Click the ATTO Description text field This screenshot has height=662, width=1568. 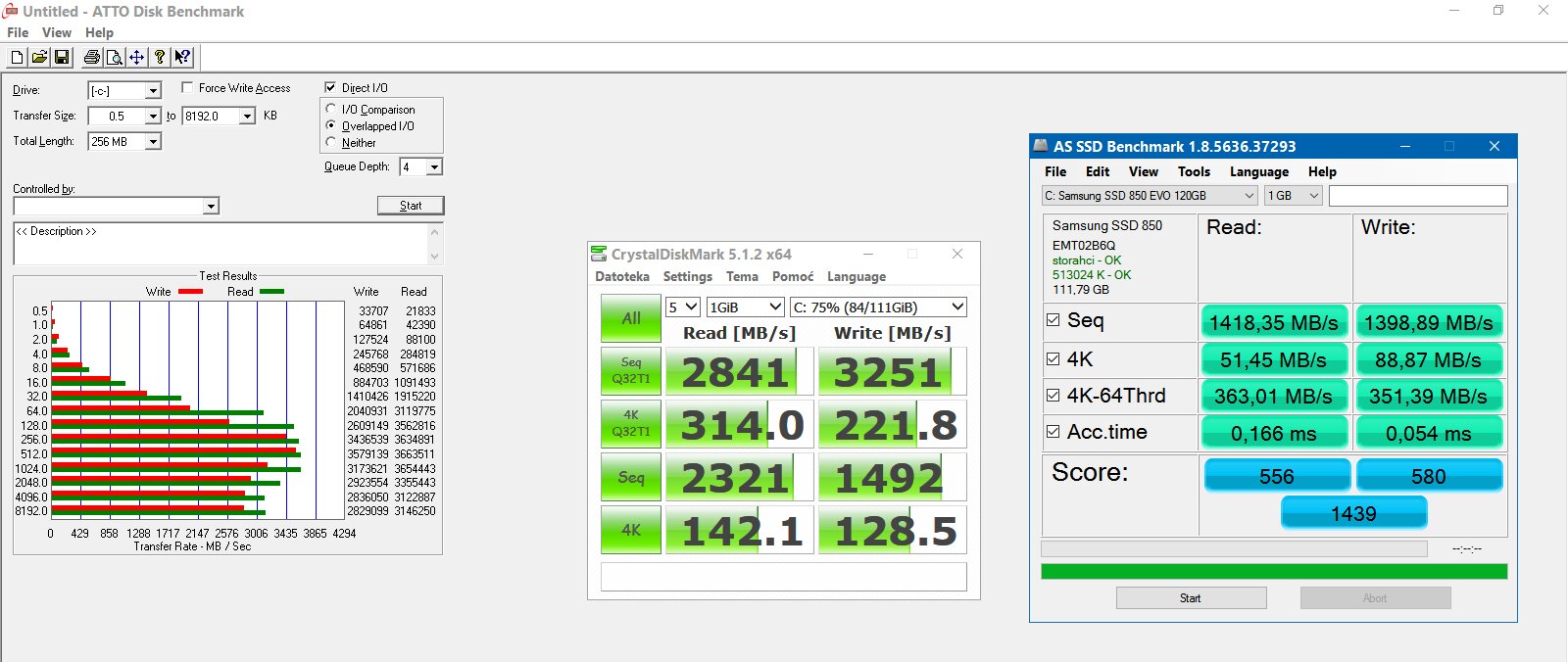220,244
